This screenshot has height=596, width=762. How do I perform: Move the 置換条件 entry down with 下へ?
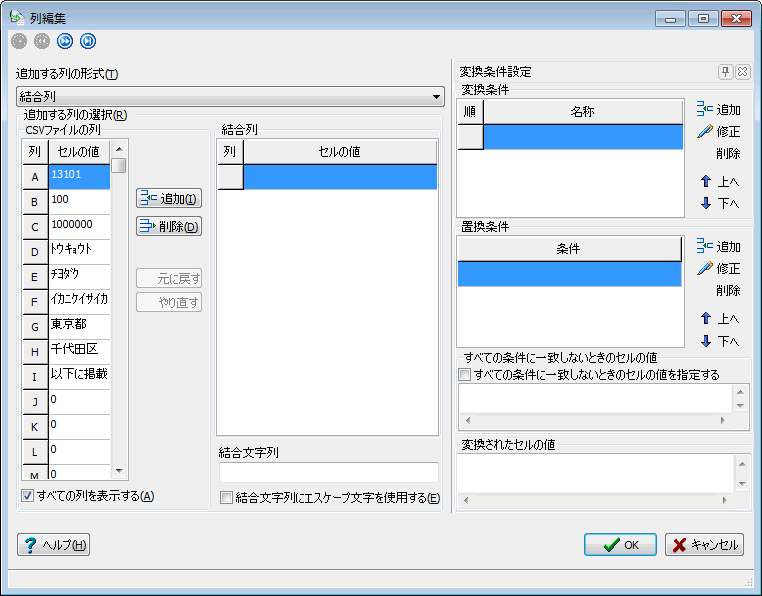click(718, 341)
